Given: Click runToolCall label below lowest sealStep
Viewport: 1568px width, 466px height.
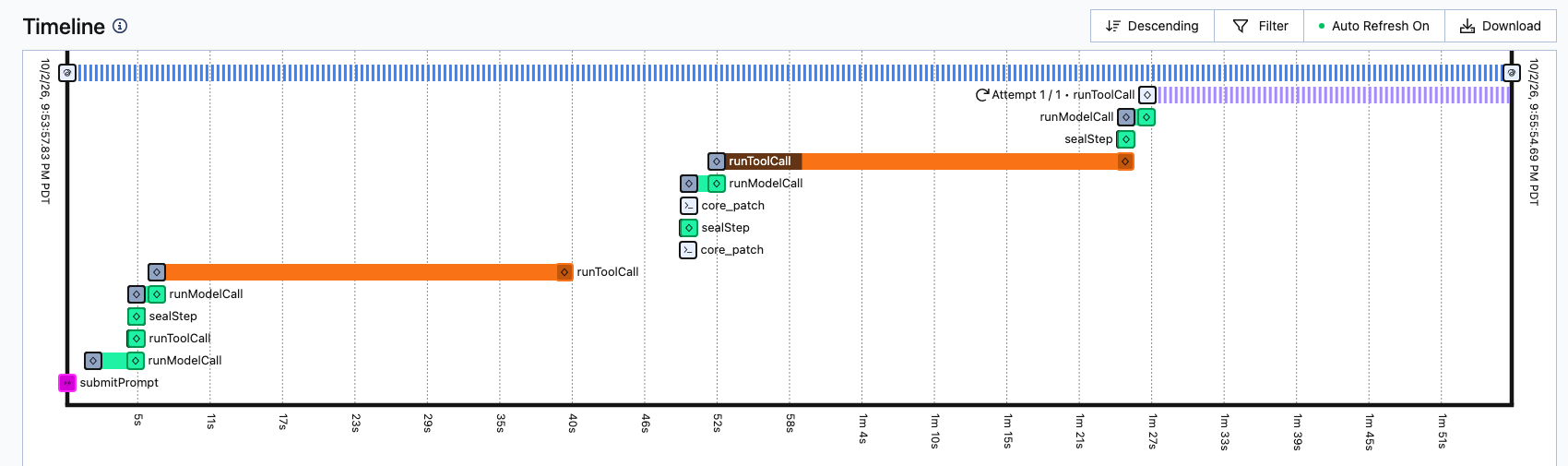Looking at the screenshot, I should point(180,339).
